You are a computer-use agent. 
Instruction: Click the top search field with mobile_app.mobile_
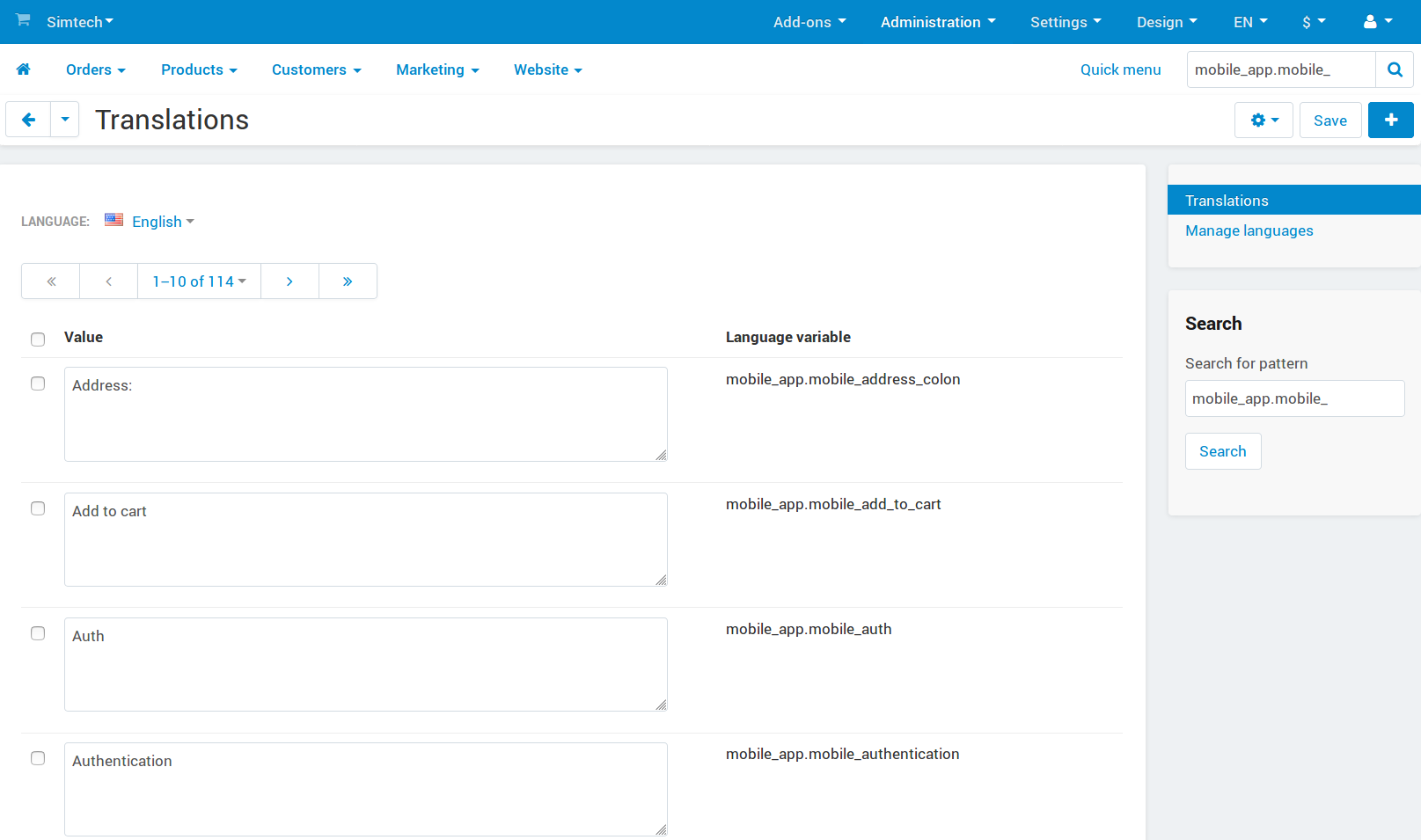[x=1281, y=69]
